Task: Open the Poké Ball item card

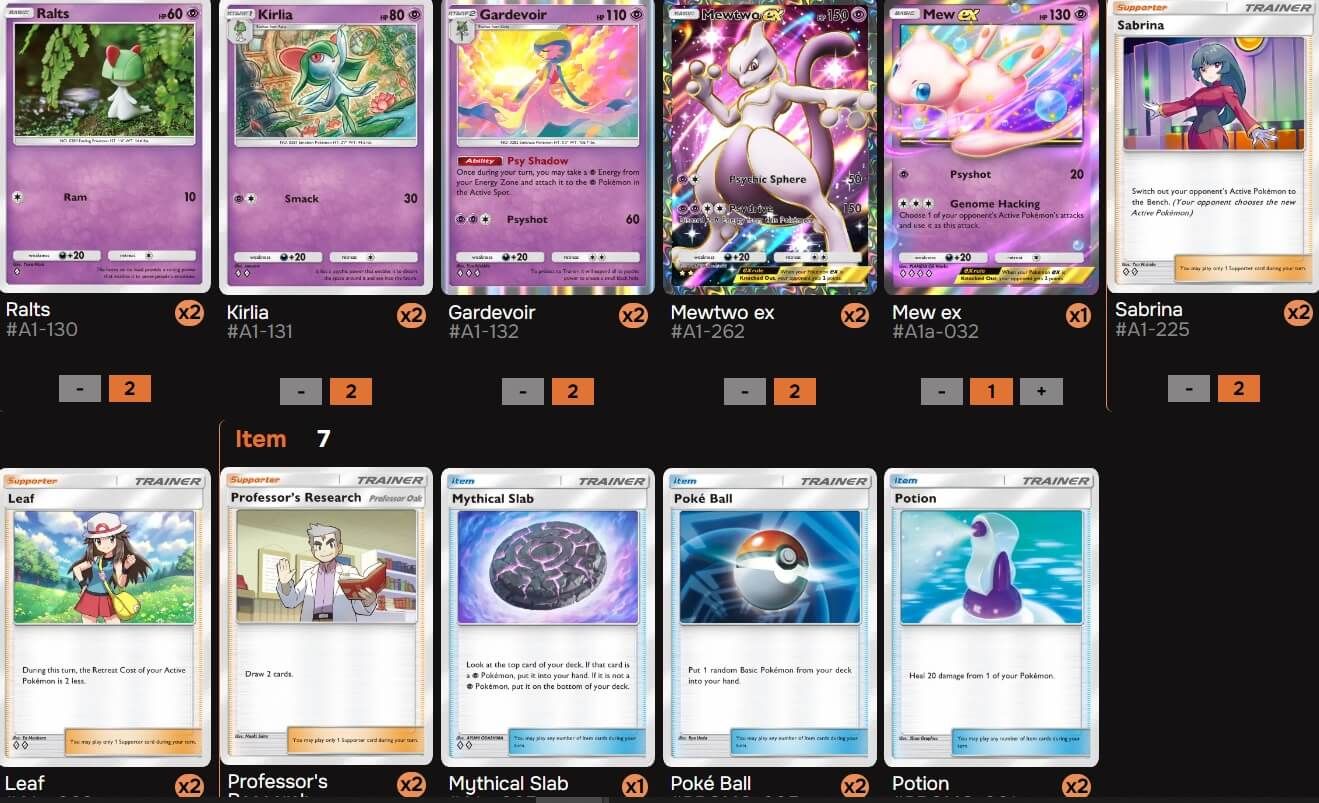Action: pyautogui.click(x=769, y=617)
